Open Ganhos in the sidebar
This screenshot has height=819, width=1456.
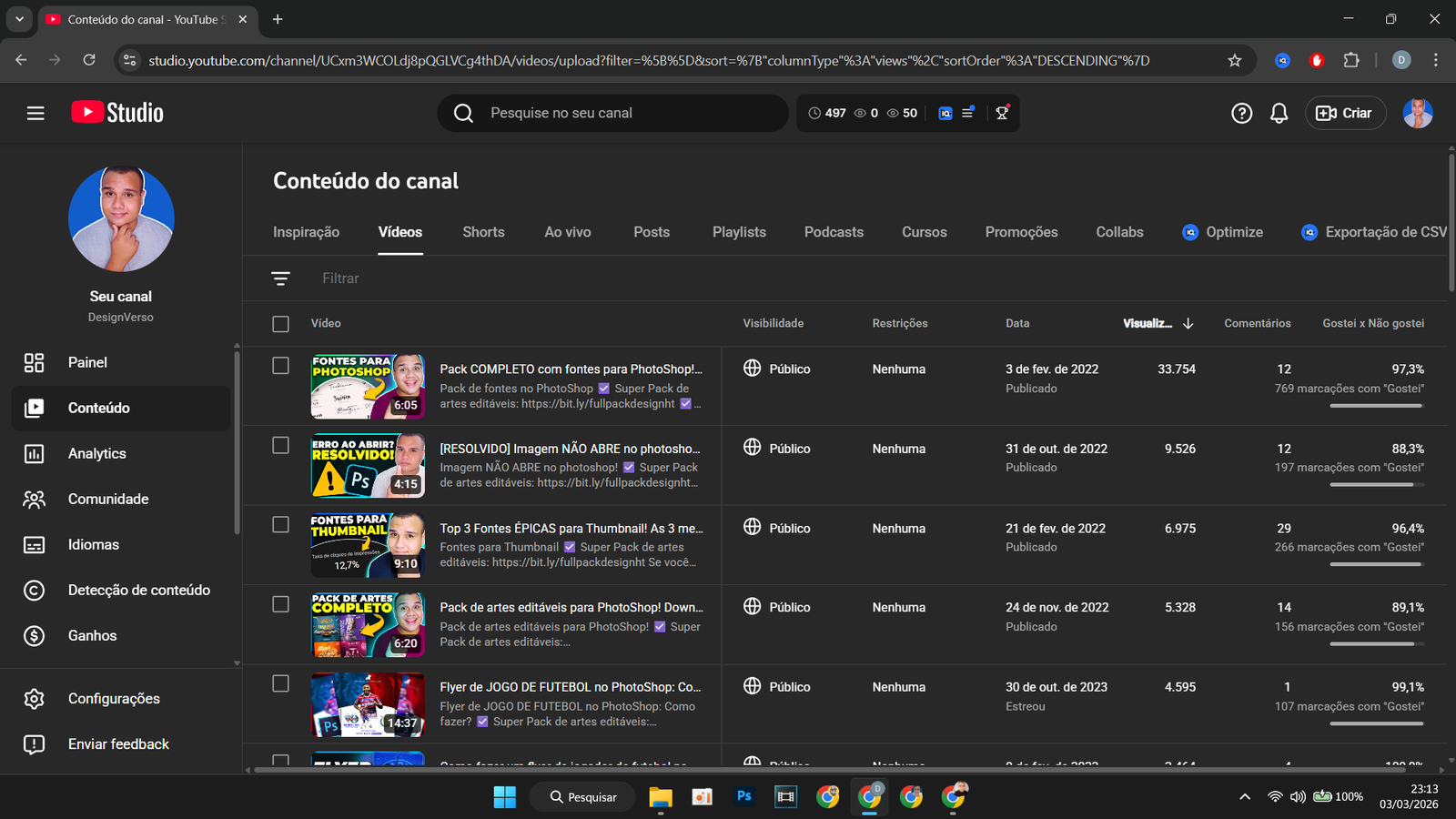[x=92, y=635]
